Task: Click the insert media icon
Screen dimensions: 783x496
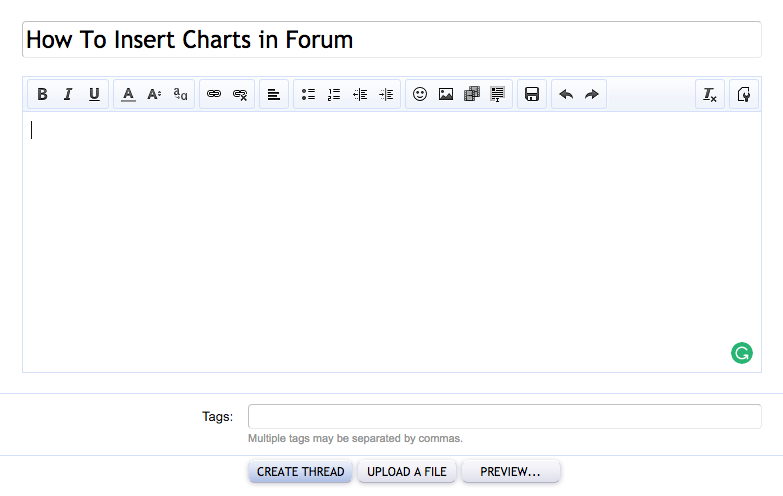Action: point(472,95)
